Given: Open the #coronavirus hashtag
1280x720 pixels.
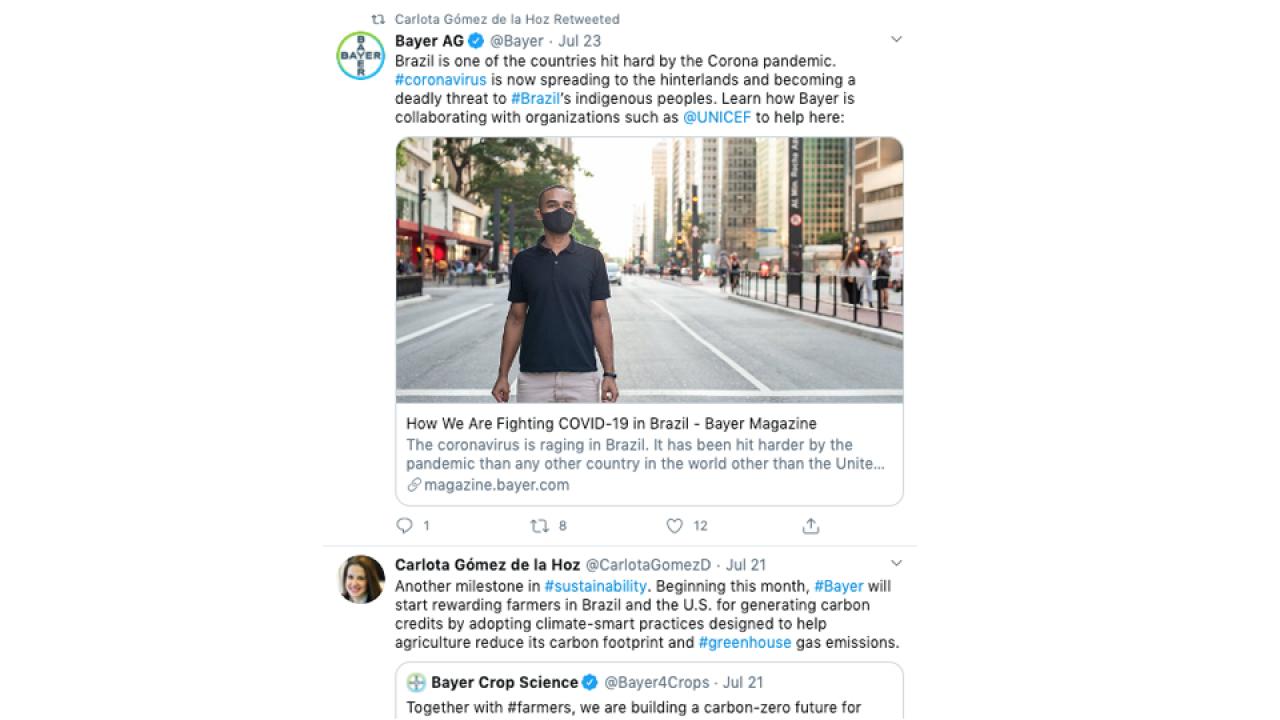Looking at the screenshot, I should [441, 79].
